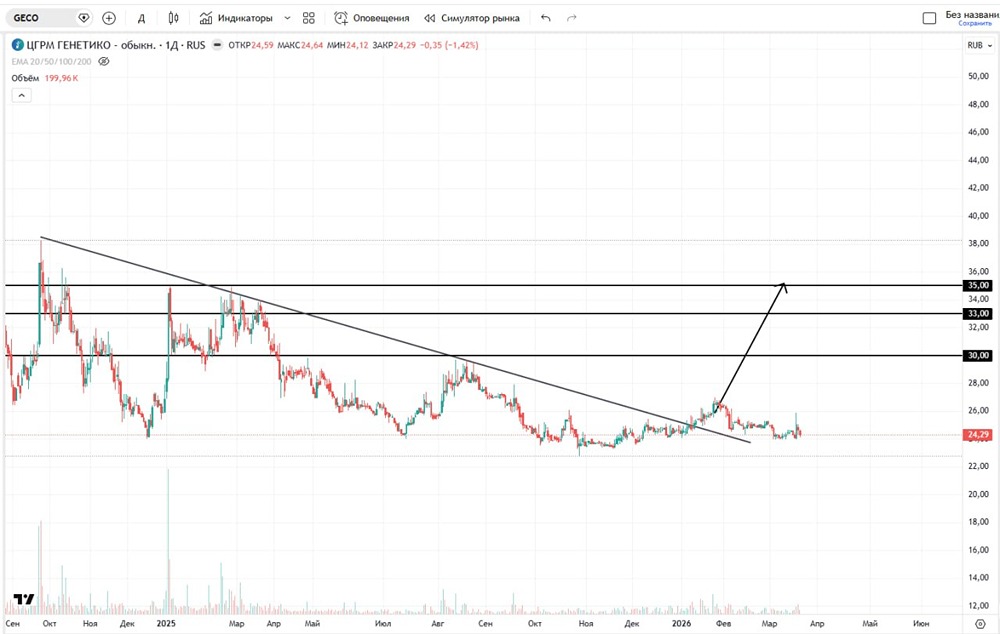Image resolution: width=1000 pixels, height=634 pixels.
Task: Toggle visibility of EMA 20/50/100/200 indicator
Action: tap(104, 62)
